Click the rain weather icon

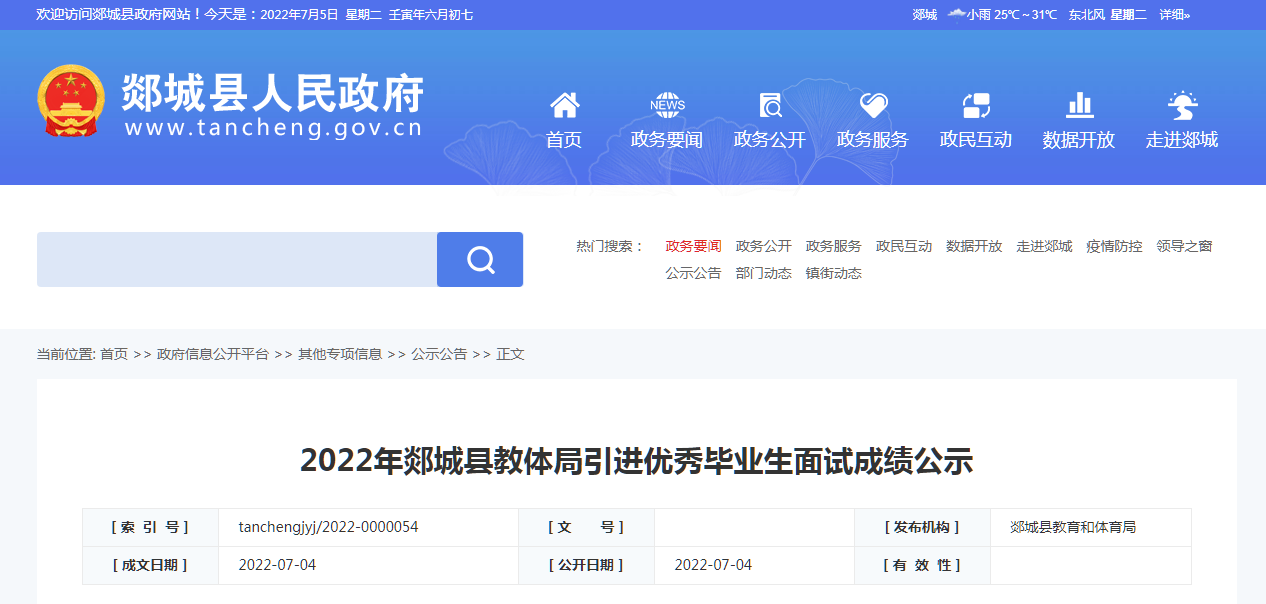tap(956, 14)
